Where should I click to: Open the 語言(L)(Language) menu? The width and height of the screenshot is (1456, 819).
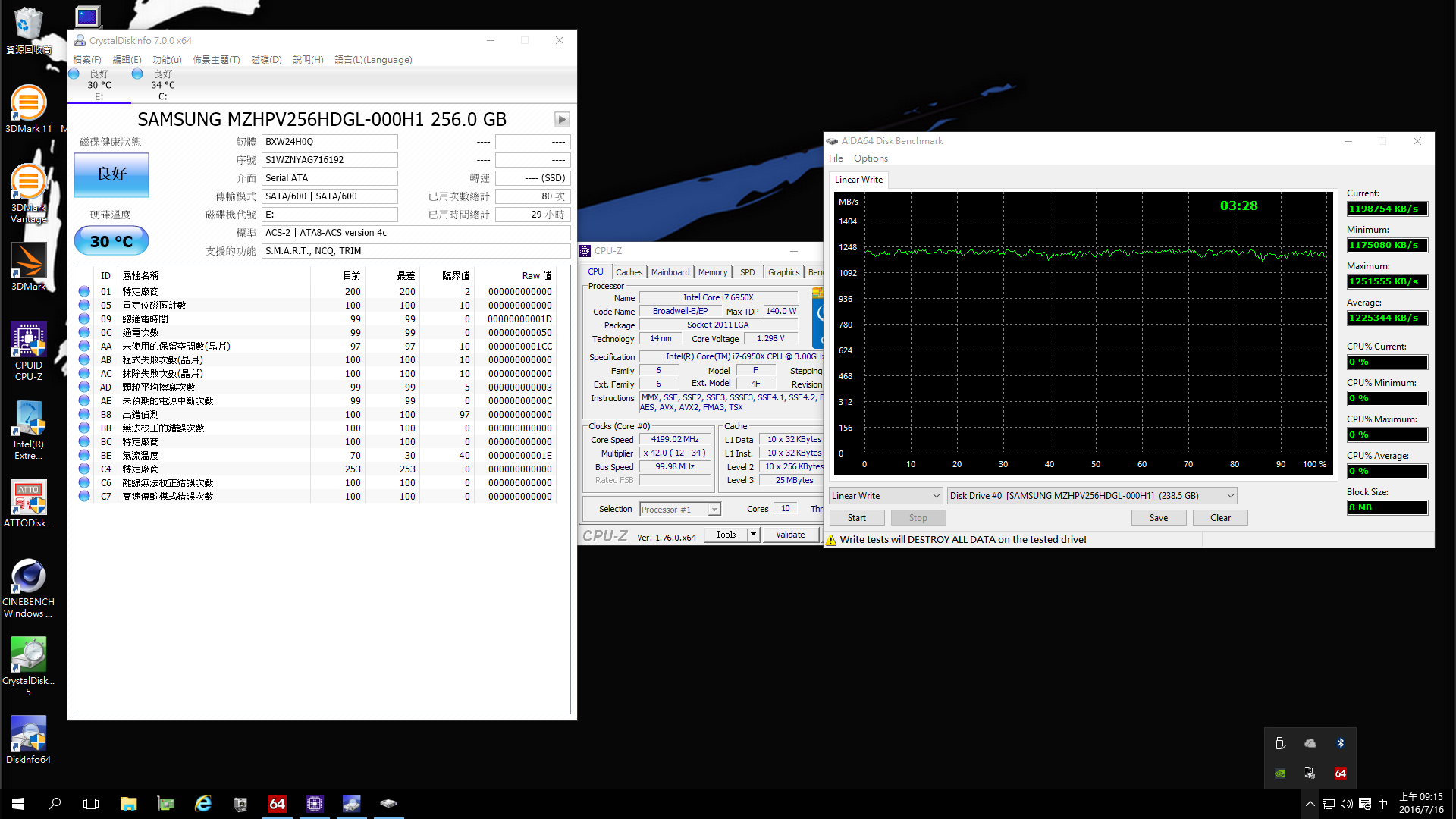(x=373, y=60)
